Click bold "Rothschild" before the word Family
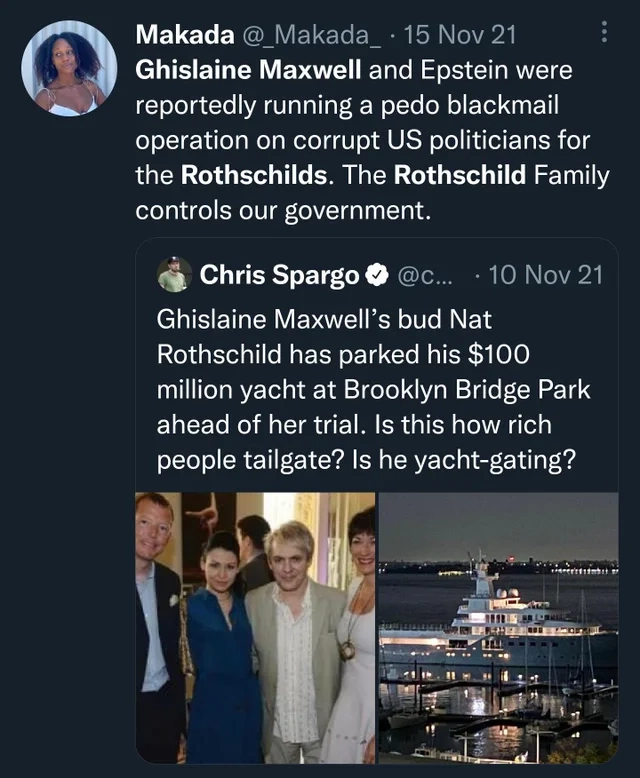640x778 pixels. click(x=461, y=176)
